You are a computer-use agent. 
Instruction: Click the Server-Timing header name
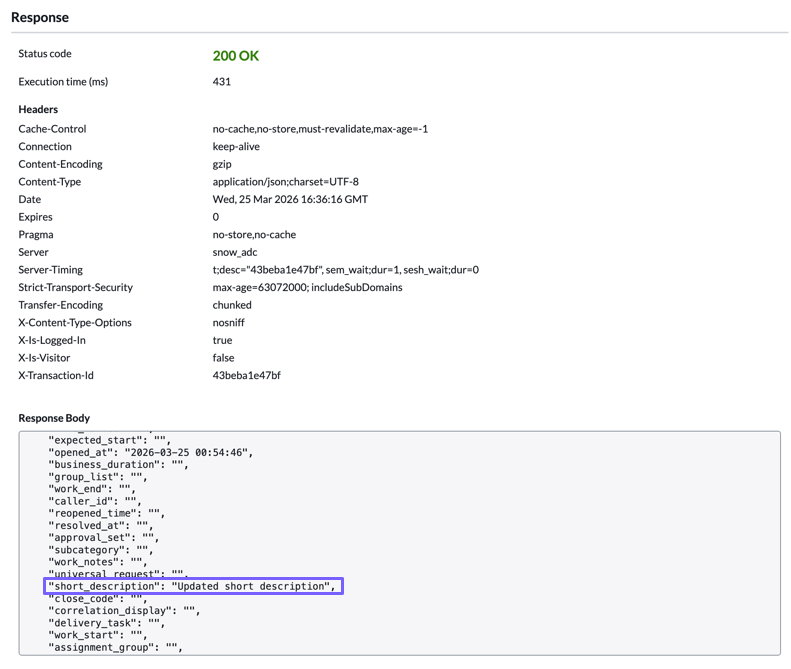(50, 270)
